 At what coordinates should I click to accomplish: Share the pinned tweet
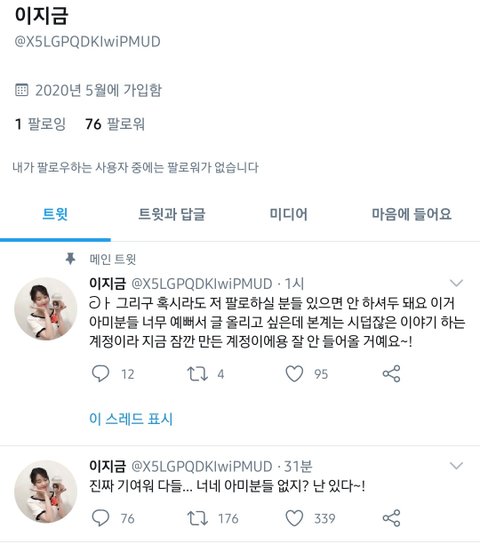tap(391, 374)
